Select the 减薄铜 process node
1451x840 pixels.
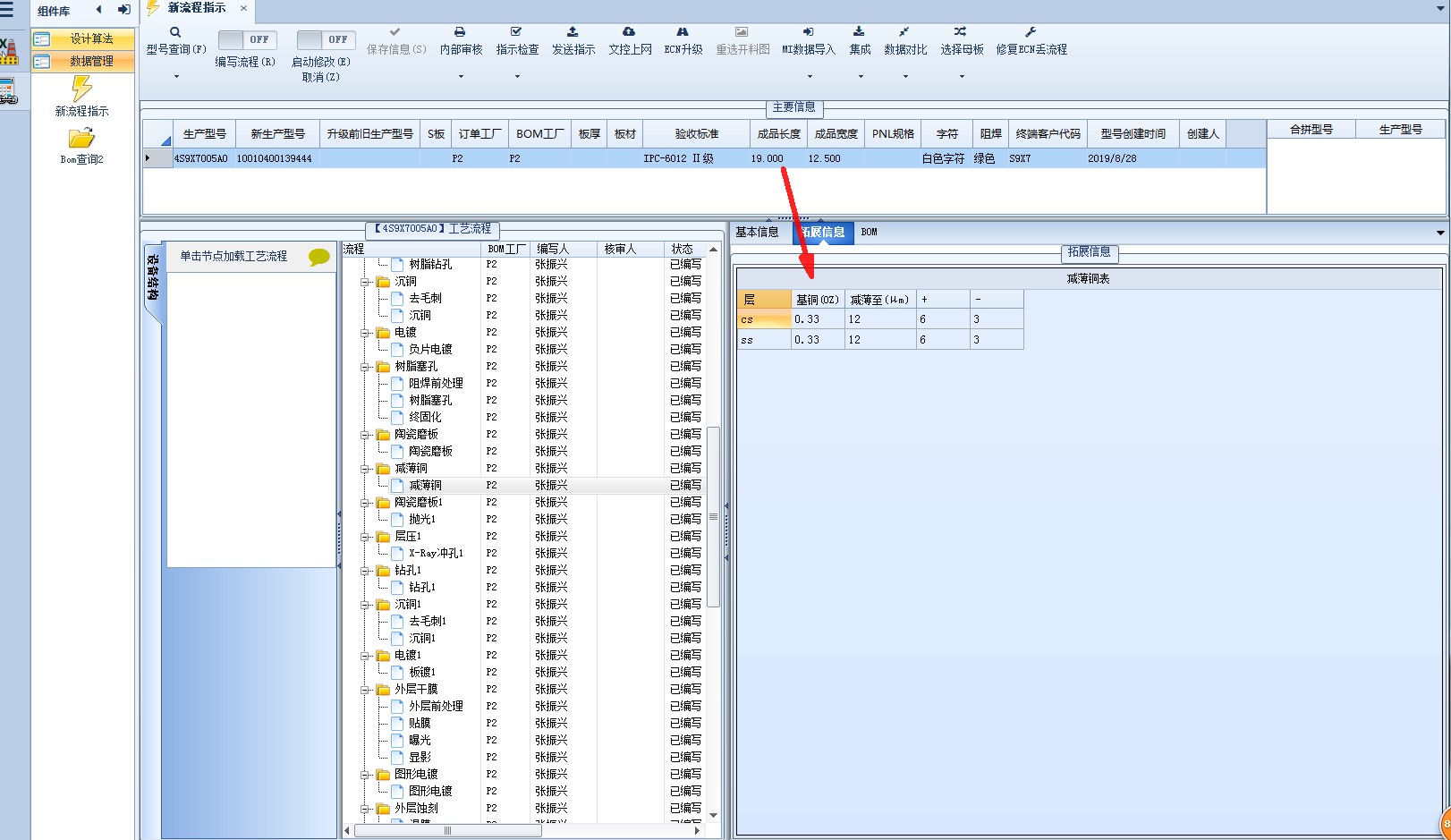(x=425, y=486)
